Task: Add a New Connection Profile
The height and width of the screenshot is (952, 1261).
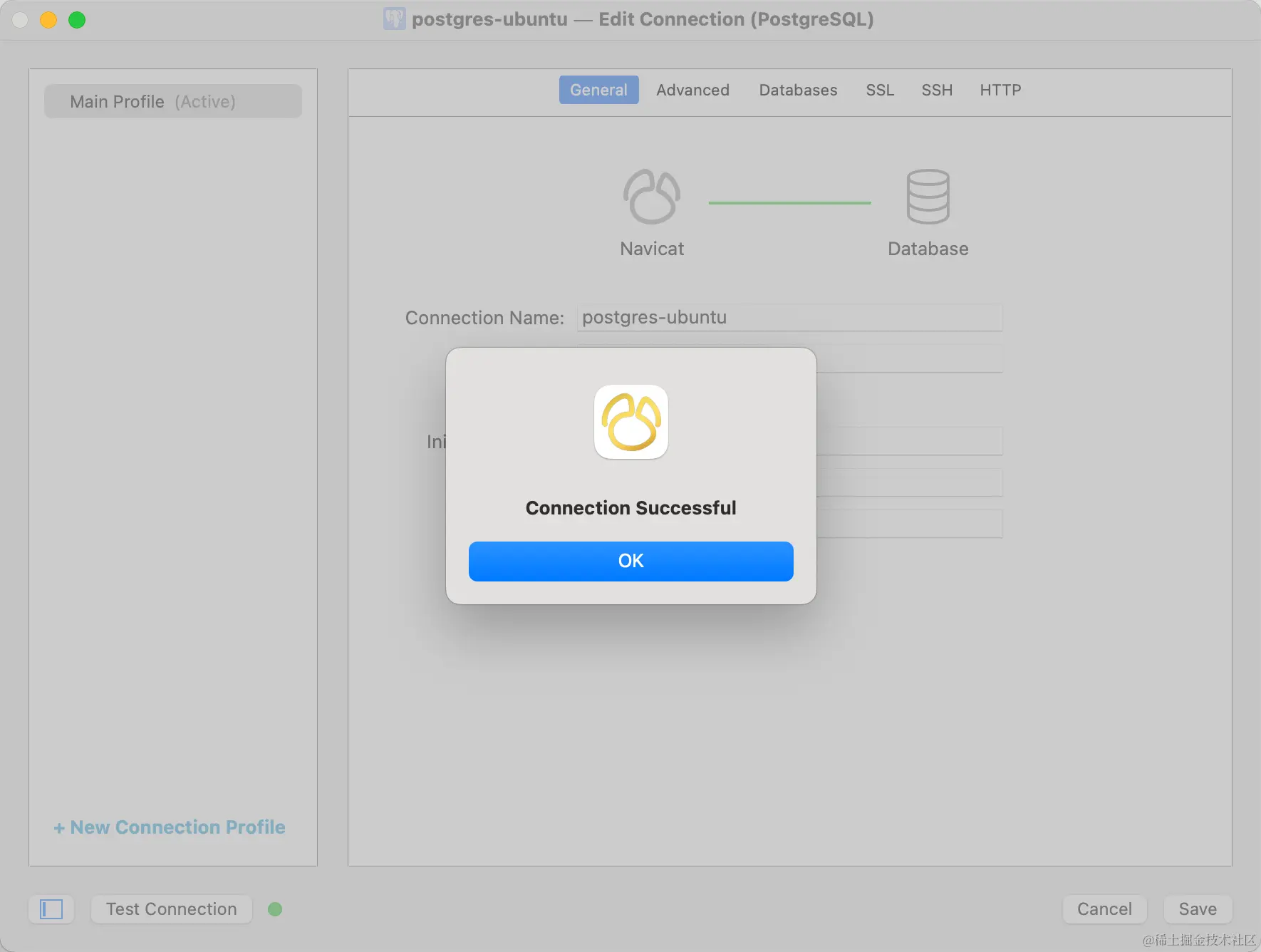Action: 170,827
